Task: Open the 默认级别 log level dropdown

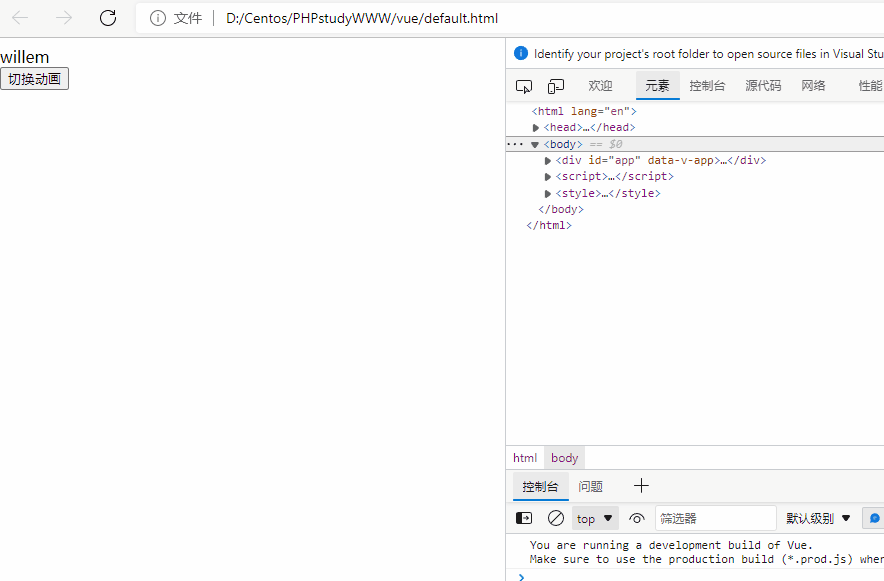Action: [x=818, y=518]
